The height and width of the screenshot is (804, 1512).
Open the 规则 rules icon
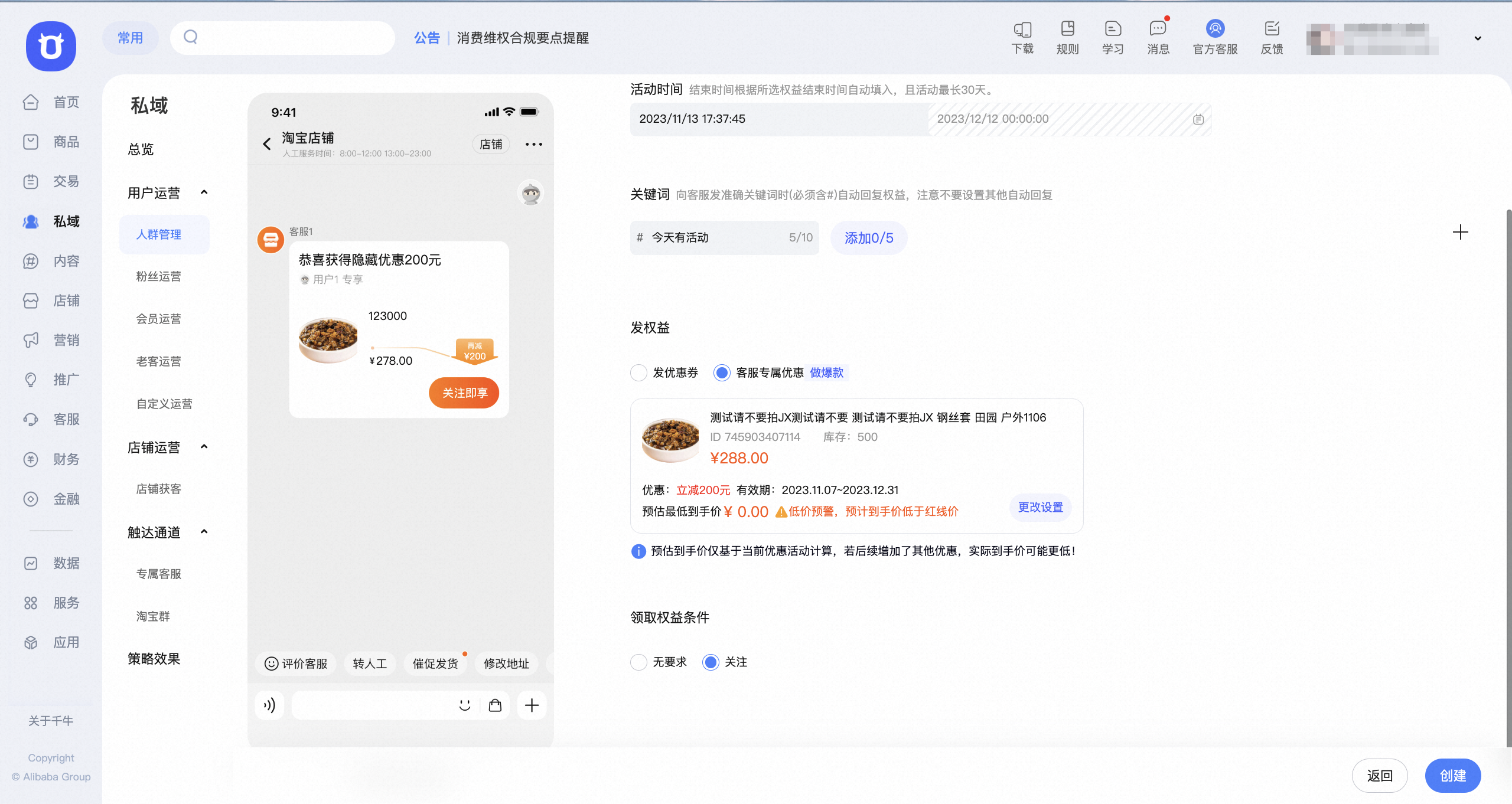tap(1068, 29)
